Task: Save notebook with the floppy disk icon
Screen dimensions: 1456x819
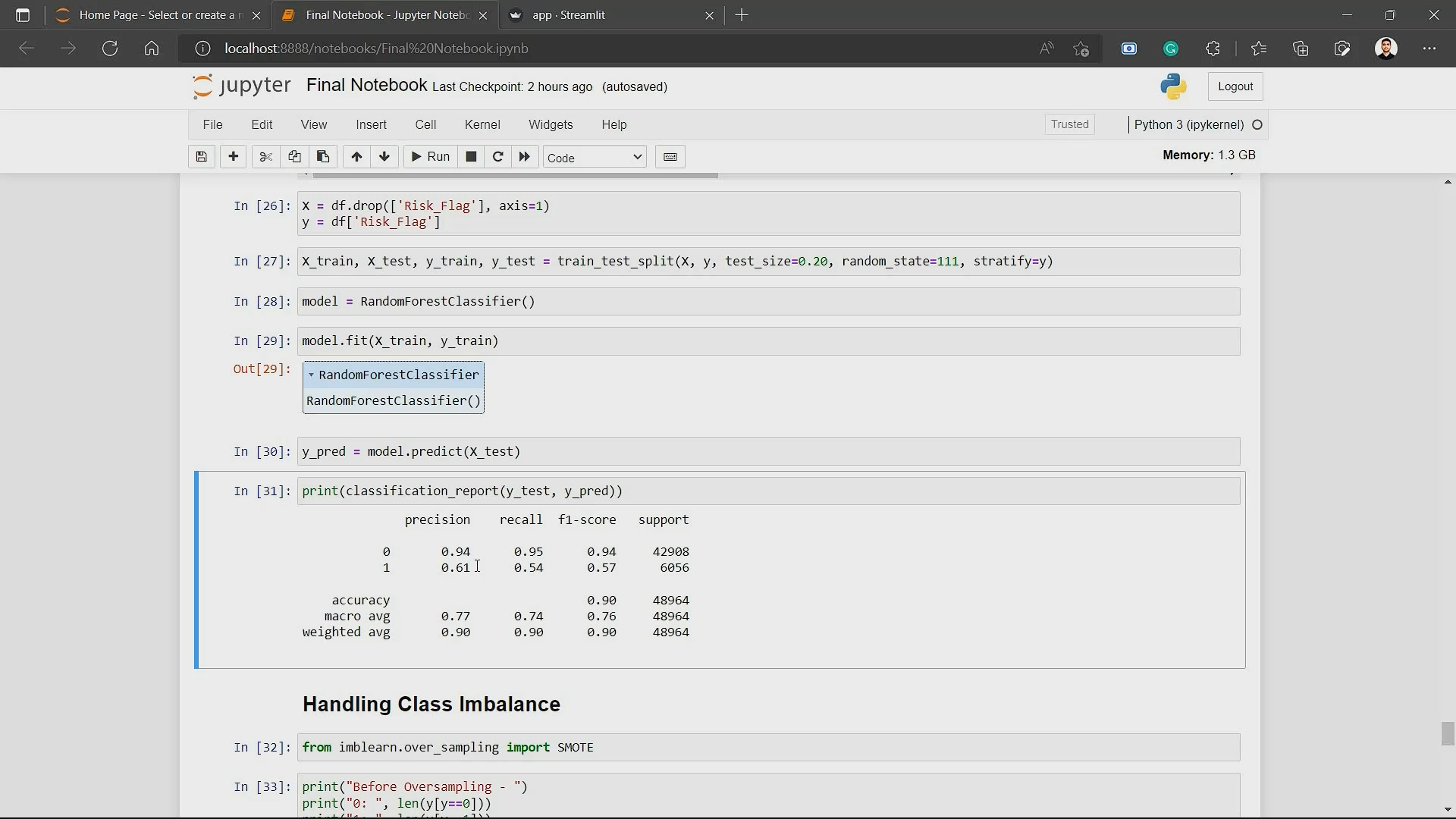Action: click(x=201, y=157)
